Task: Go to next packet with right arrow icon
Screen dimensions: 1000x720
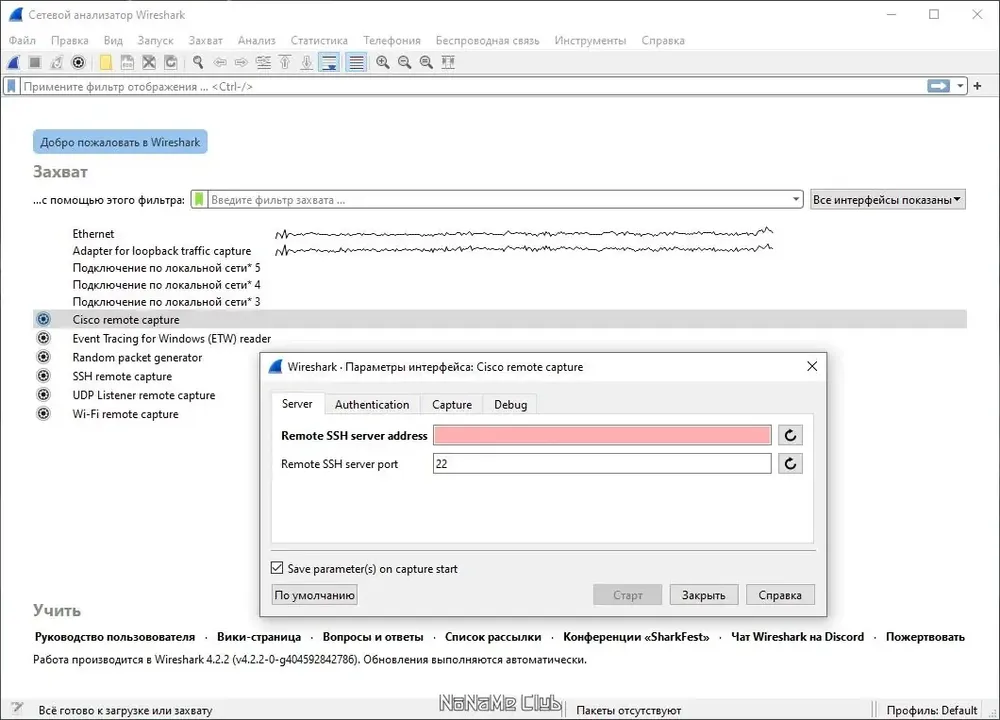Action: coord(241,62)
